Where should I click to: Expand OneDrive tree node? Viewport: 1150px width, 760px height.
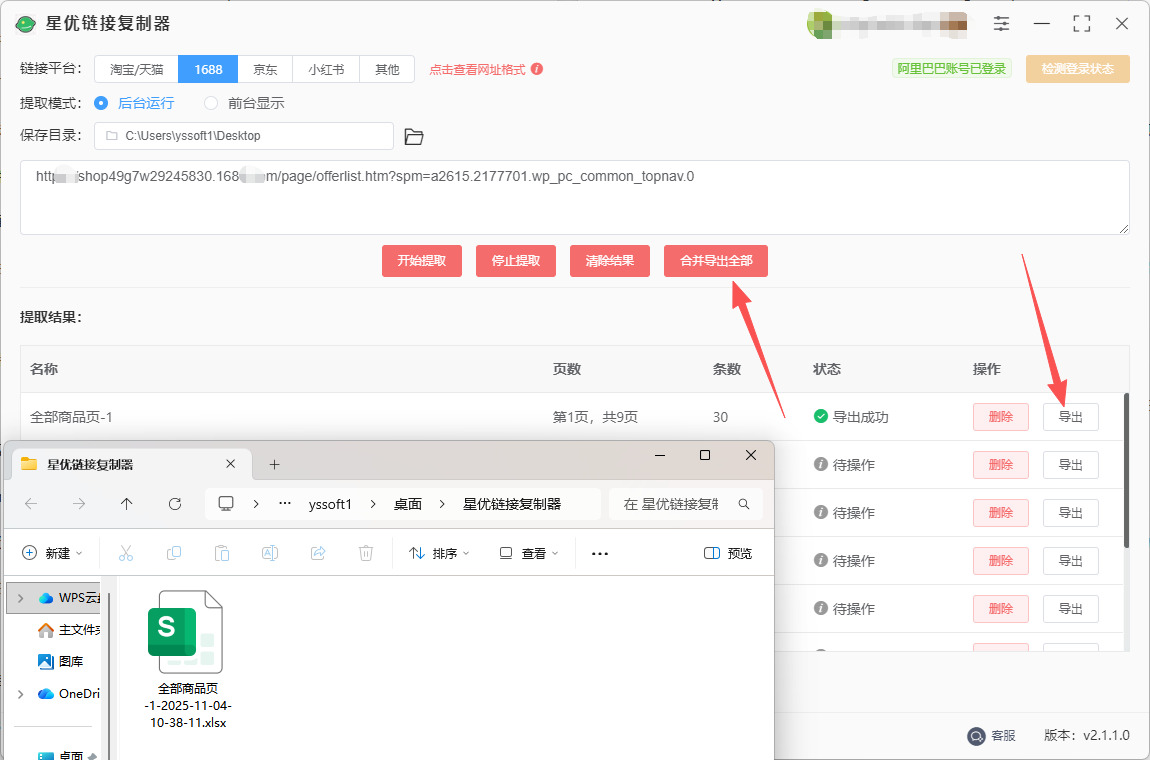pos(21,694)
